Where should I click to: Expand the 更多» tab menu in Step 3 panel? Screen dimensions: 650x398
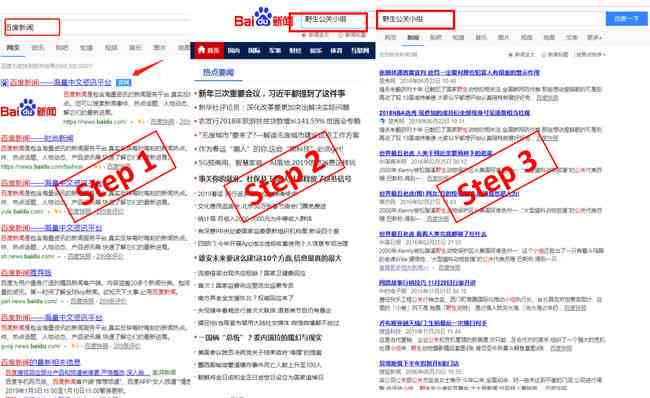click(x=595, y=37)
